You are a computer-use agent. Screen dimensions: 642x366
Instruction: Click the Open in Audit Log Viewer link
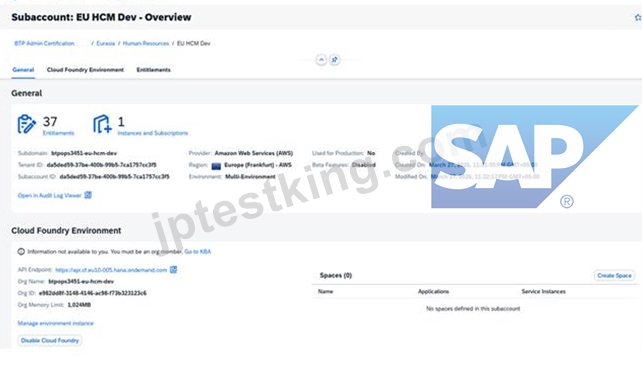50,195
